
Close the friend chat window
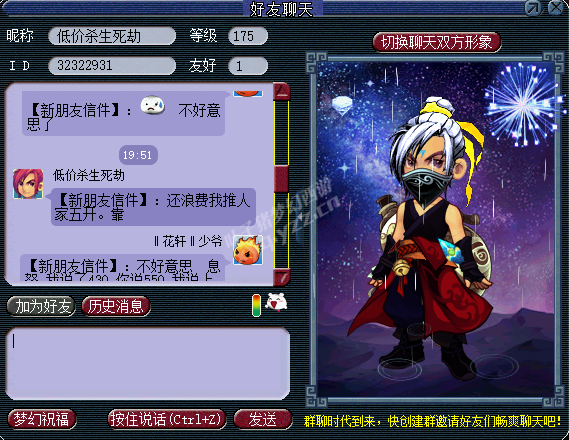coord(556,8)
